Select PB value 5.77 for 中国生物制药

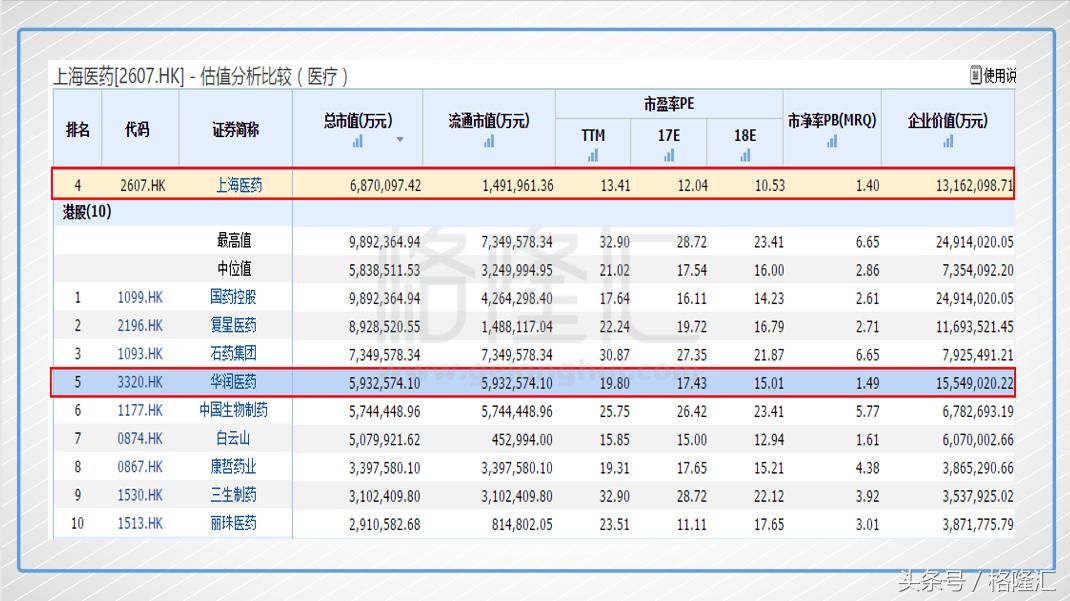click(x=867, y=412)
